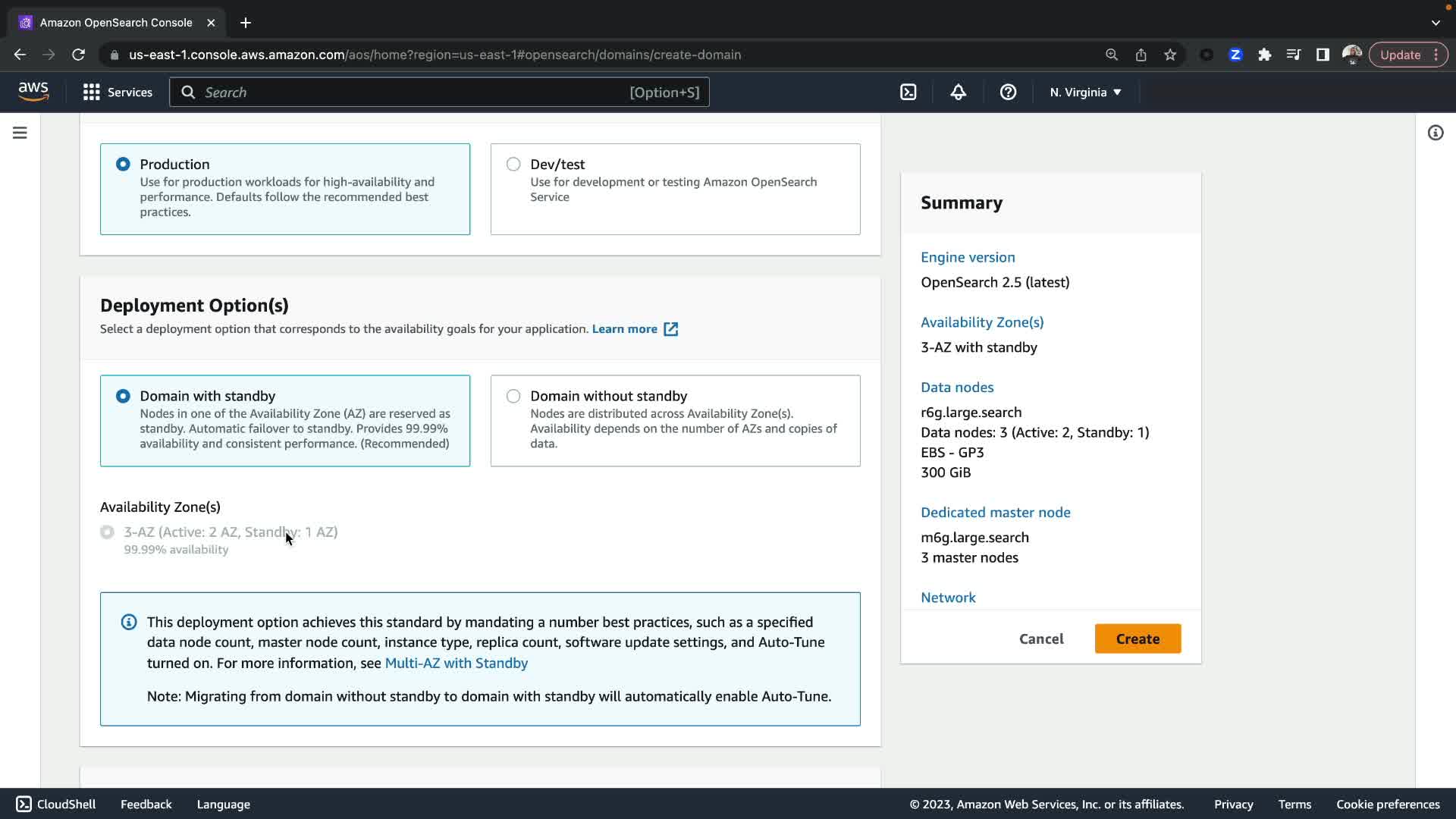This screenshot has width=1456, height=819.
Task: Select the Dev/test deployment type
Action: [x=513, y=165]
